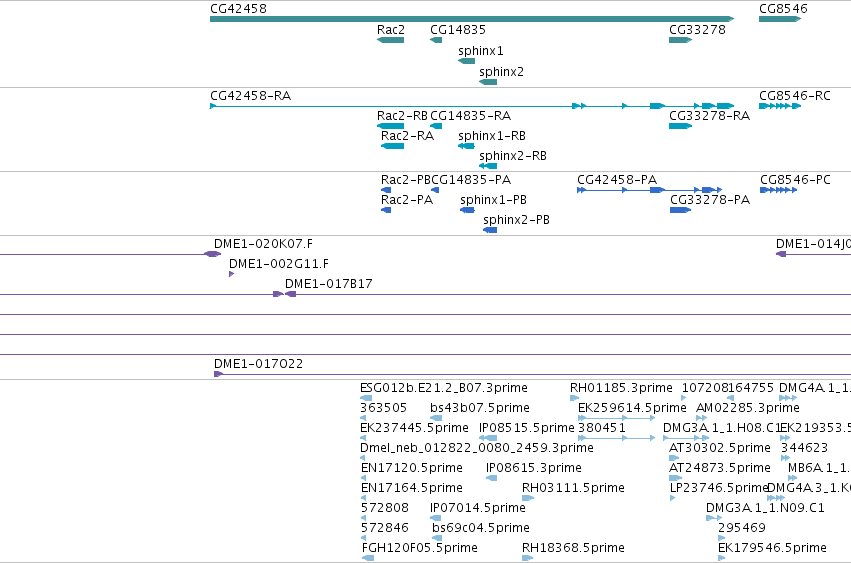Click the Rac2 gene arrow
Image resolution: width=851 pixels, height=563 pixels.
(390, 40)
